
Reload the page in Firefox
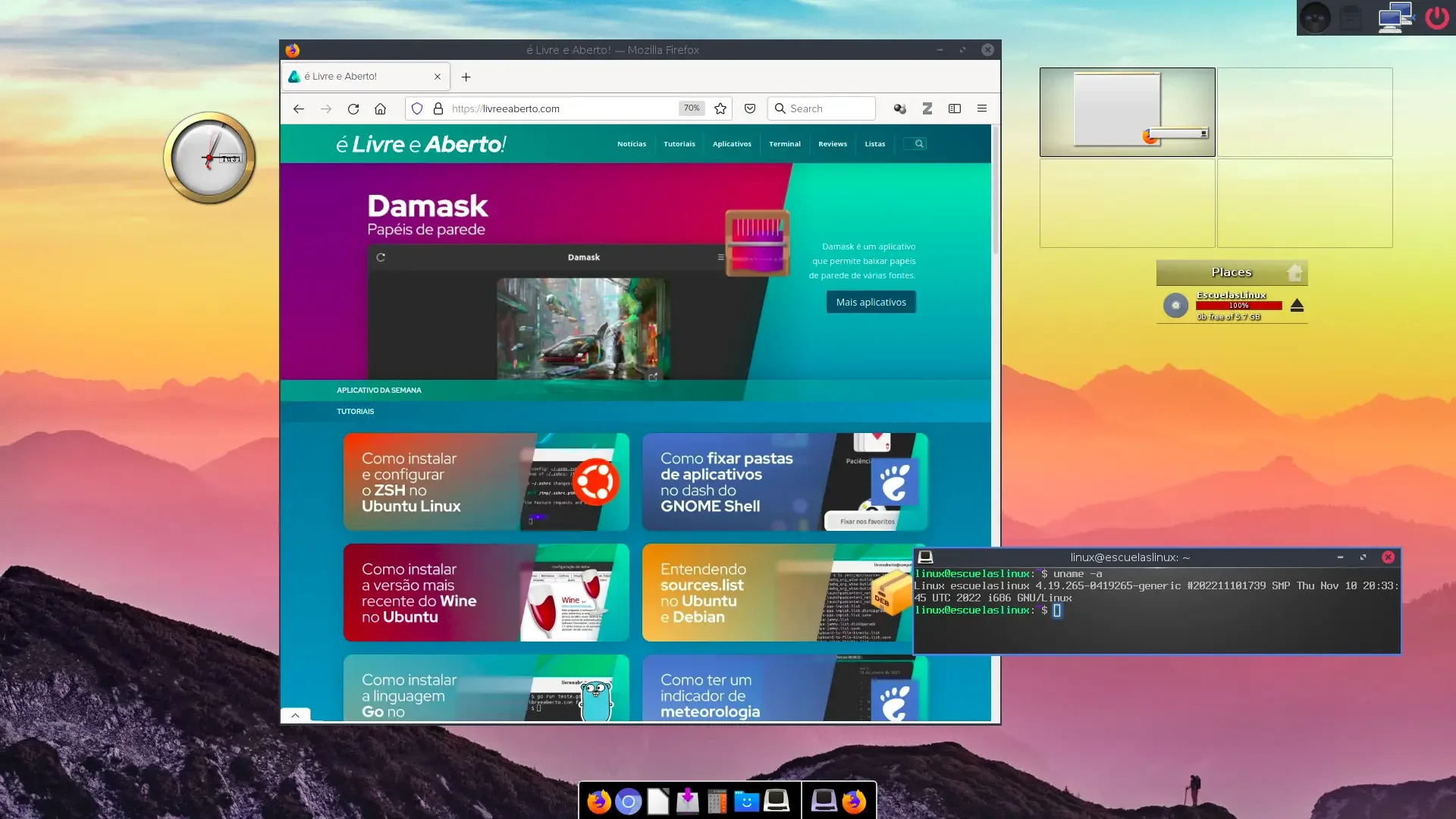353,109
